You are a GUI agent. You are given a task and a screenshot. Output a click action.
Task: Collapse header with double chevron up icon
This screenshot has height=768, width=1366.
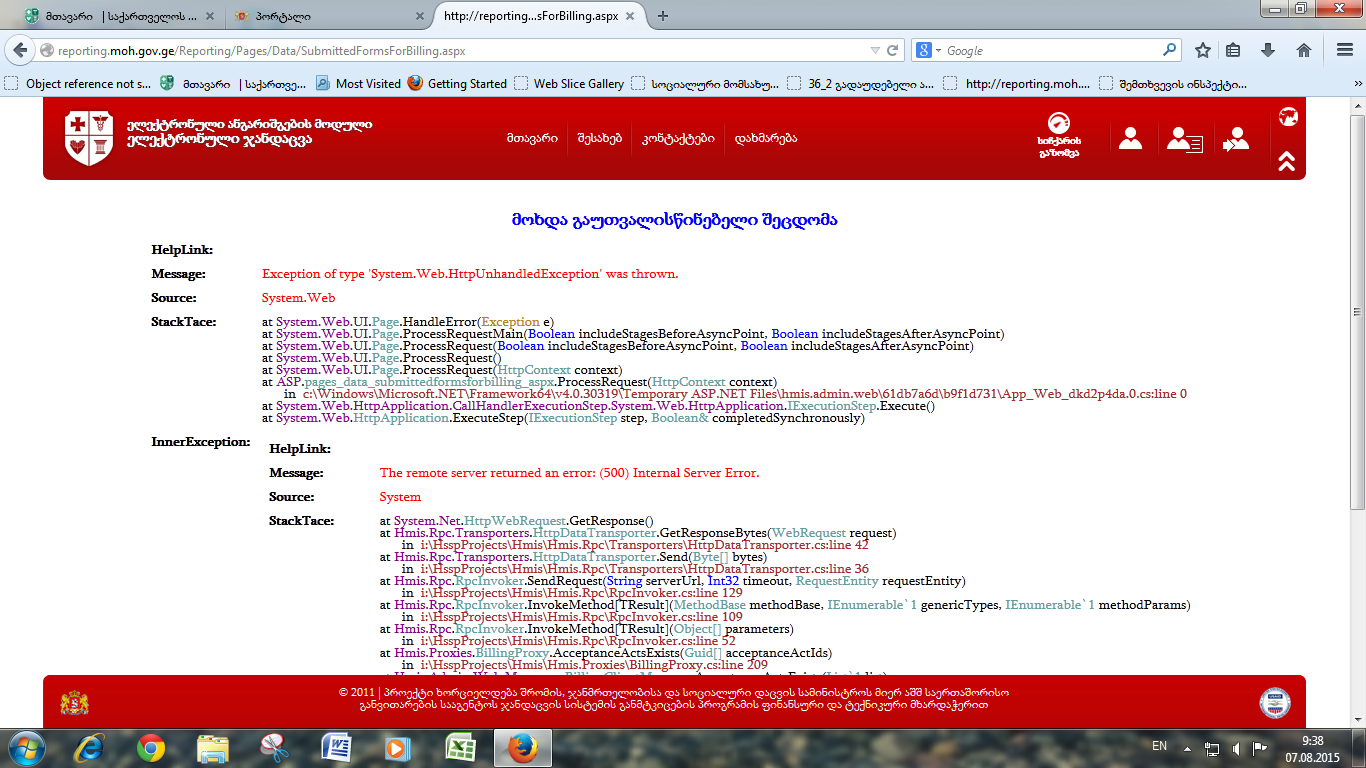[1287, 160]
